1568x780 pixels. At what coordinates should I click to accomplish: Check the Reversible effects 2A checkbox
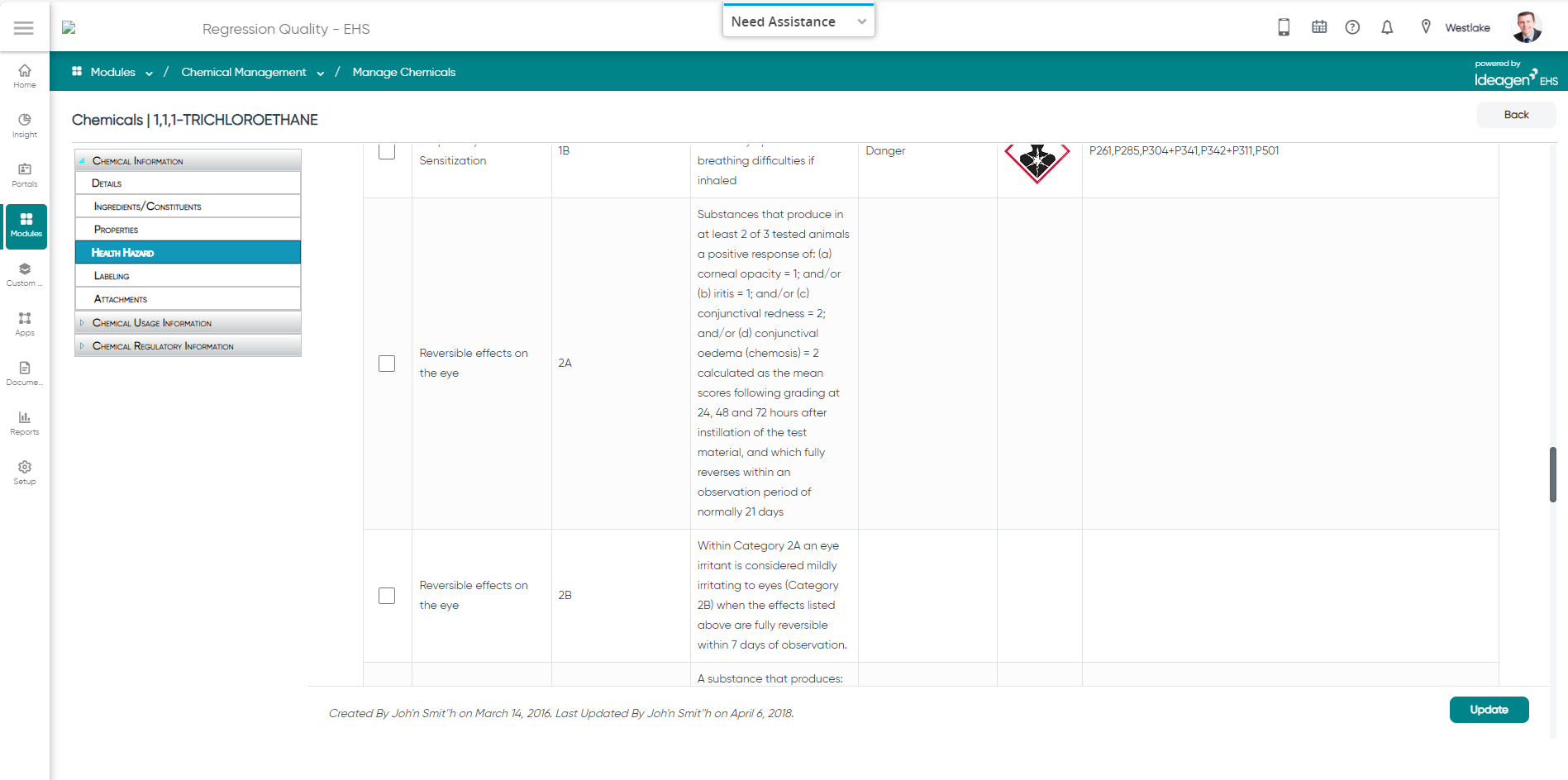[387, 364]
